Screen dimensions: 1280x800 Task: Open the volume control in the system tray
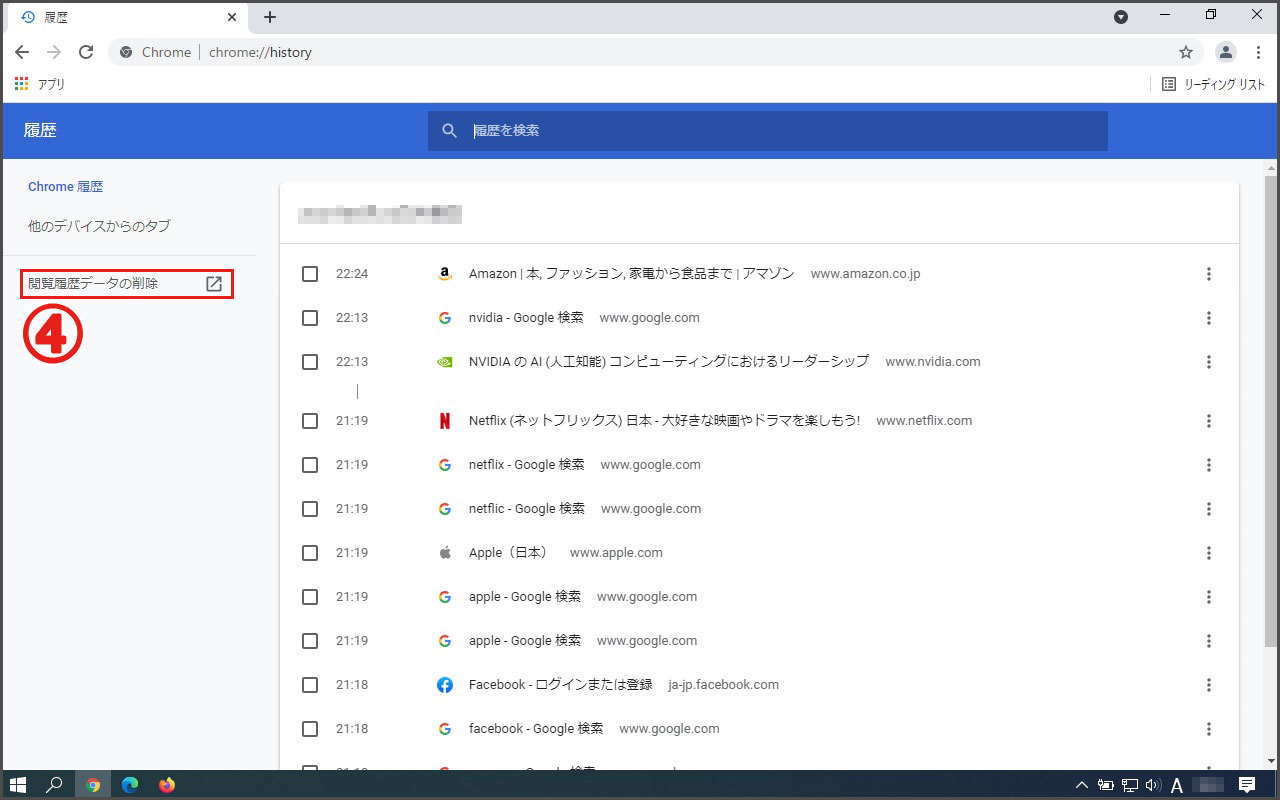point(1153,785)
